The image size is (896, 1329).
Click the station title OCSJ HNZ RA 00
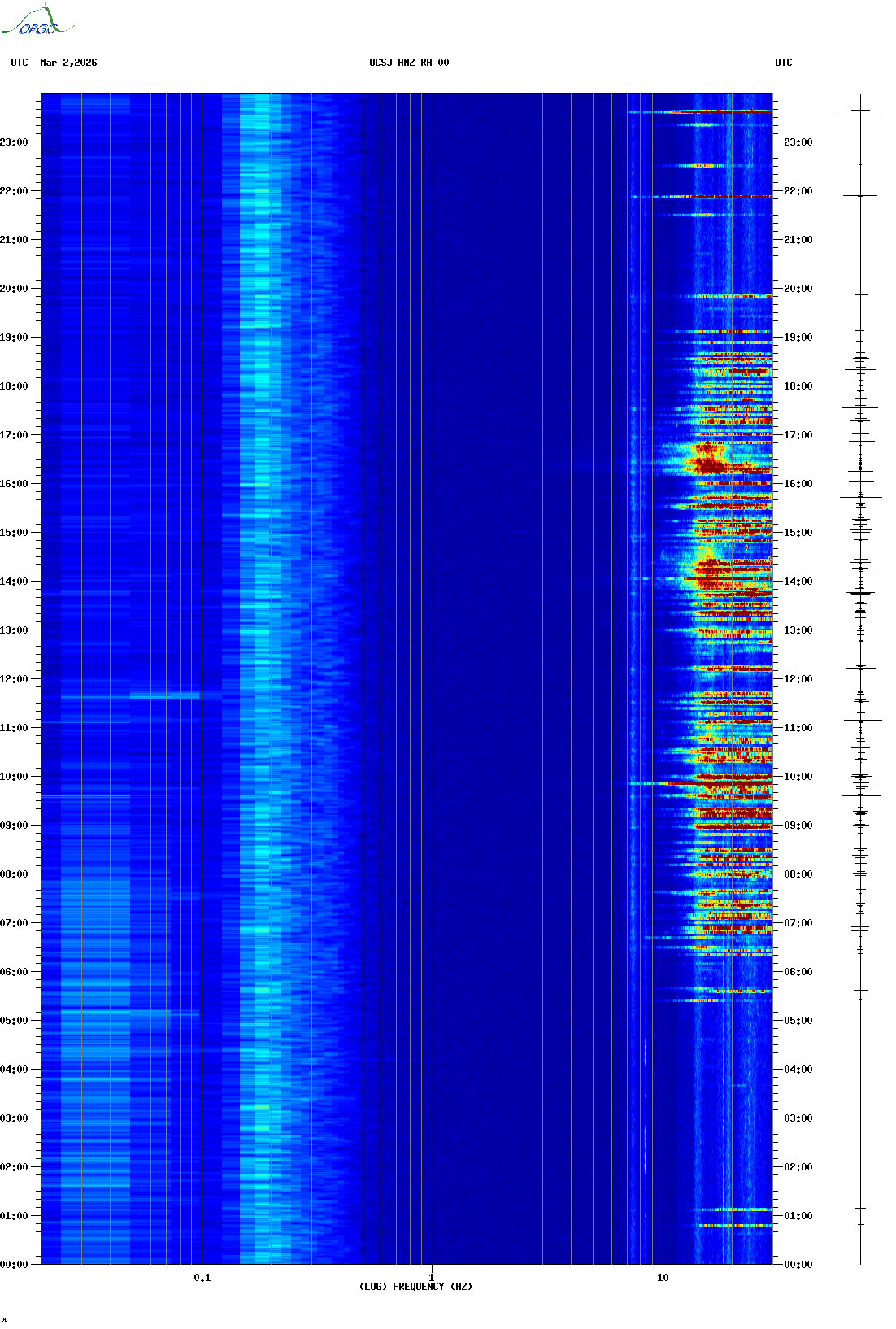click(409, 63)
